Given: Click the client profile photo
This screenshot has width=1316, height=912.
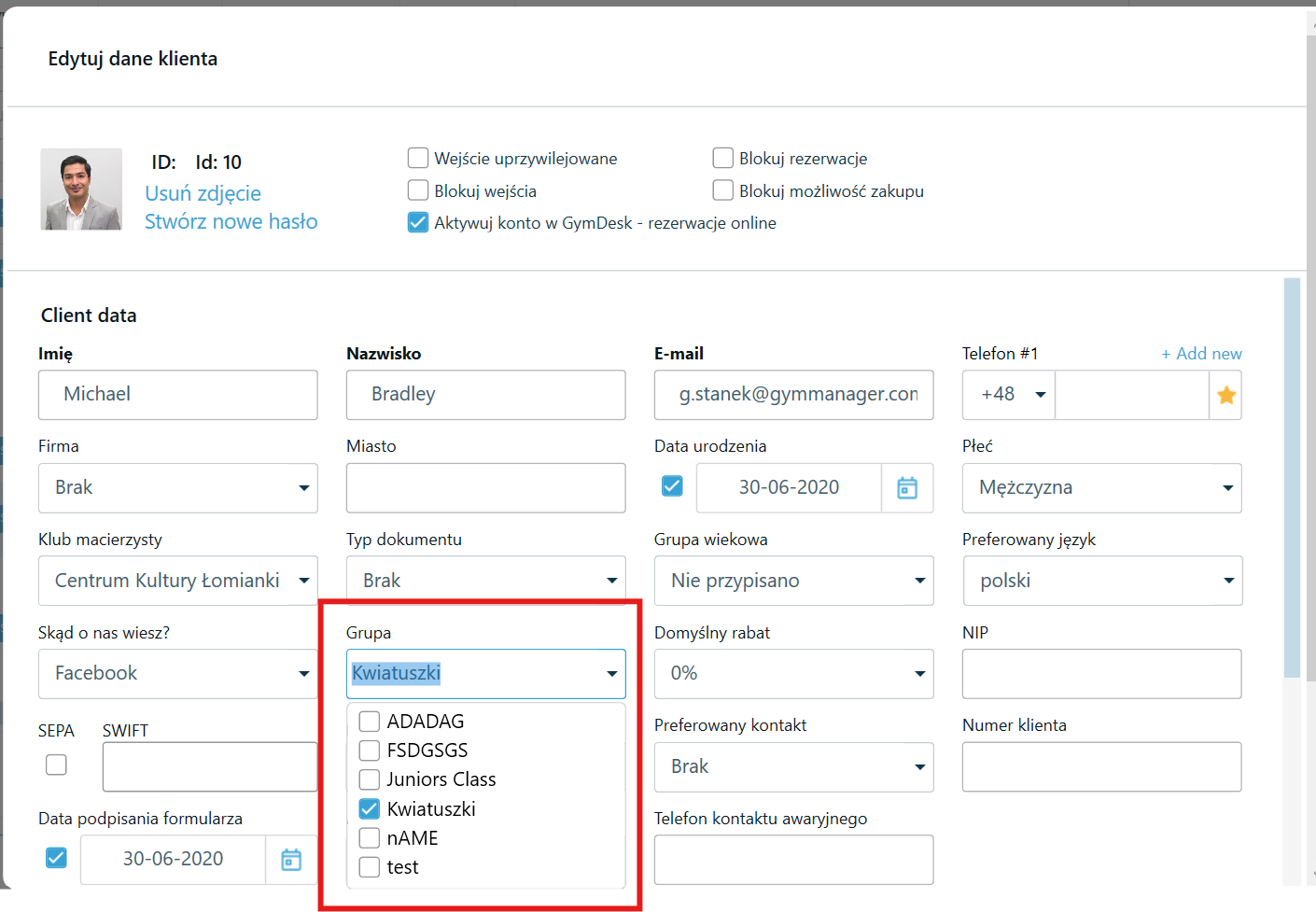Looking at the screenshot, I should (x=81, y=189).
